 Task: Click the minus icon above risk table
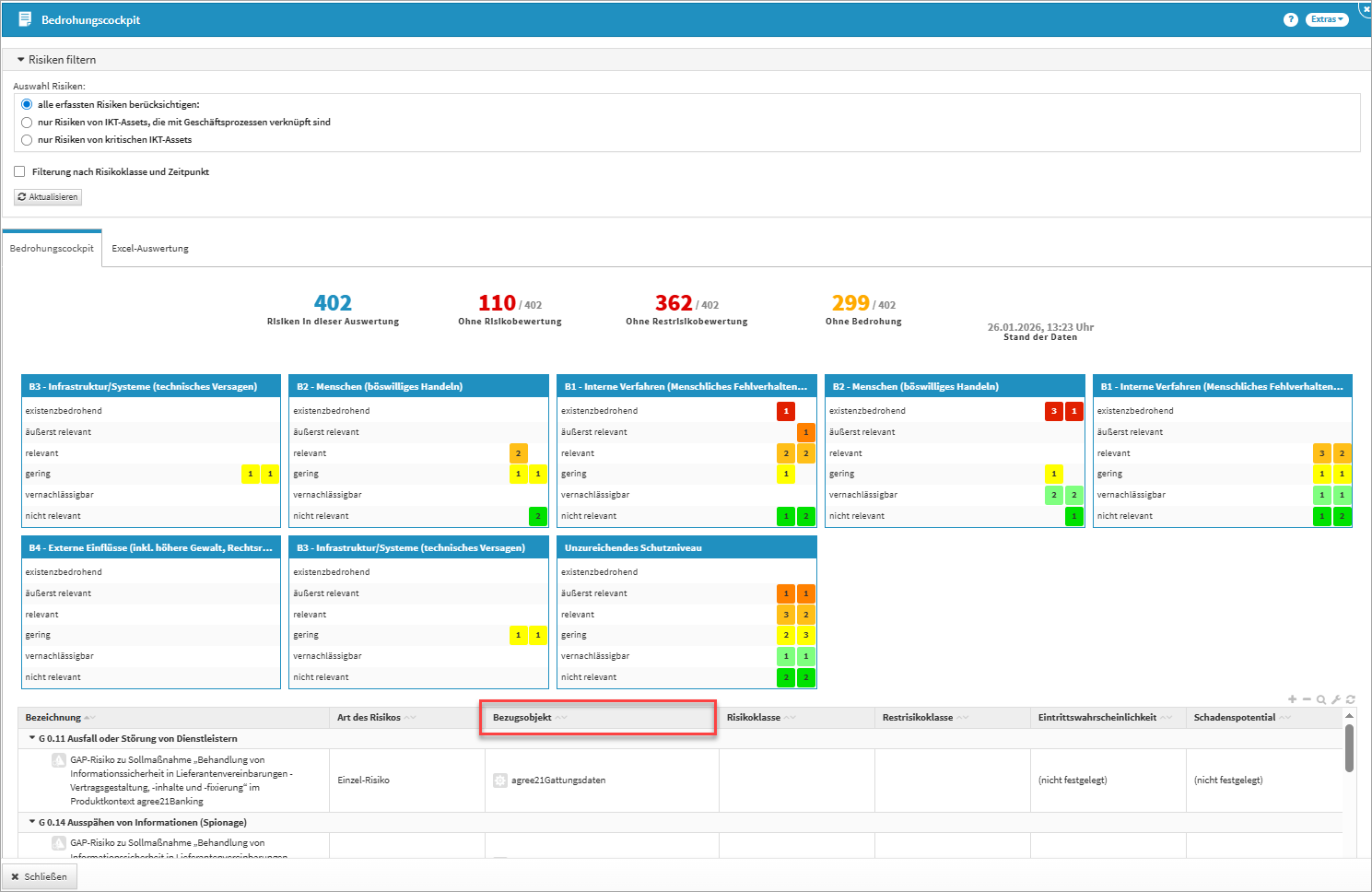(1307, 699)
